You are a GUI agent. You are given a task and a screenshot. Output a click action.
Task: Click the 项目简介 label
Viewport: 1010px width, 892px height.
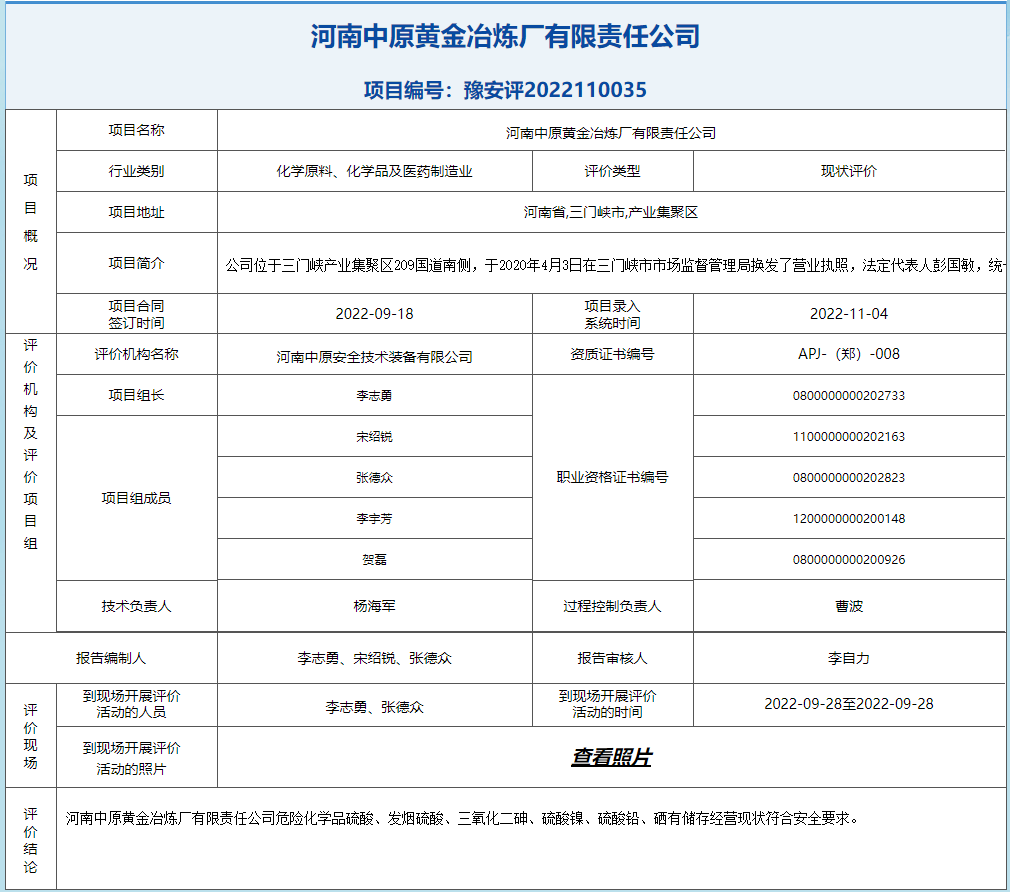[137, 263]
